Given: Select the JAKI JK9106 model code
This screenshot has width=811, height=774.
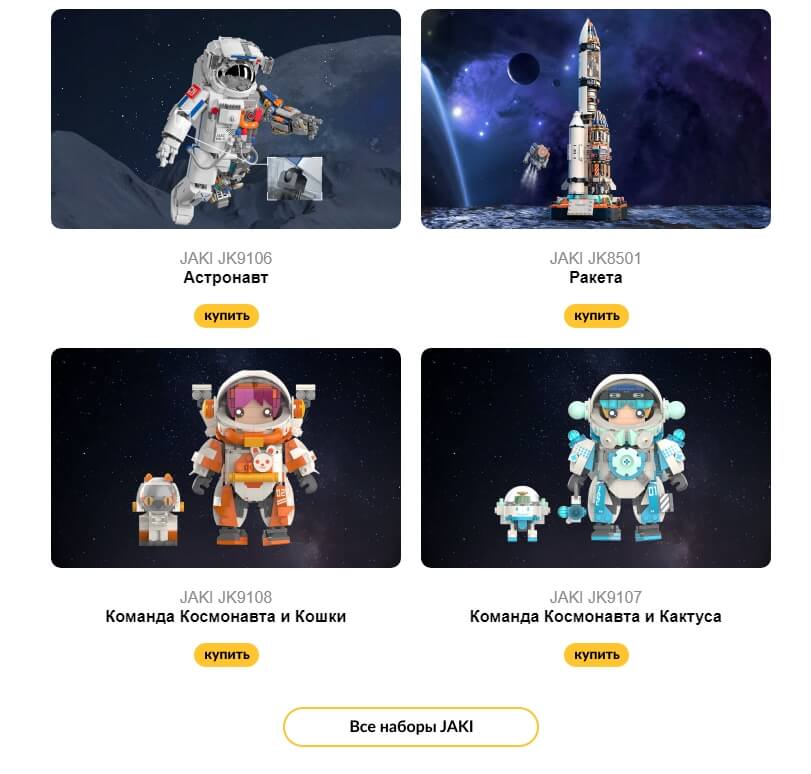Looking at the screenshot, I should point(226,258).
